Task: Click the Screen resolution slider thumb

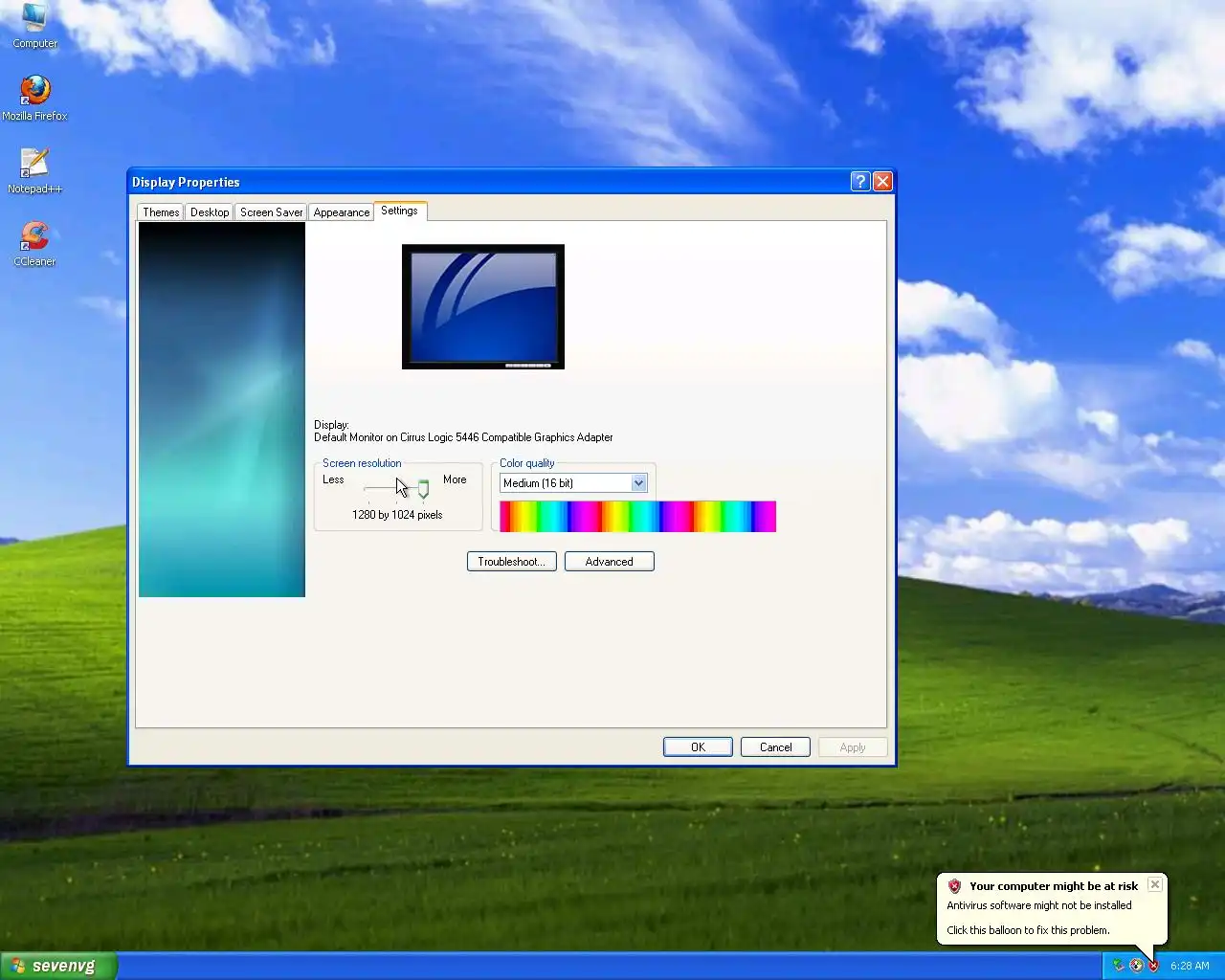Action: point(423,490)
